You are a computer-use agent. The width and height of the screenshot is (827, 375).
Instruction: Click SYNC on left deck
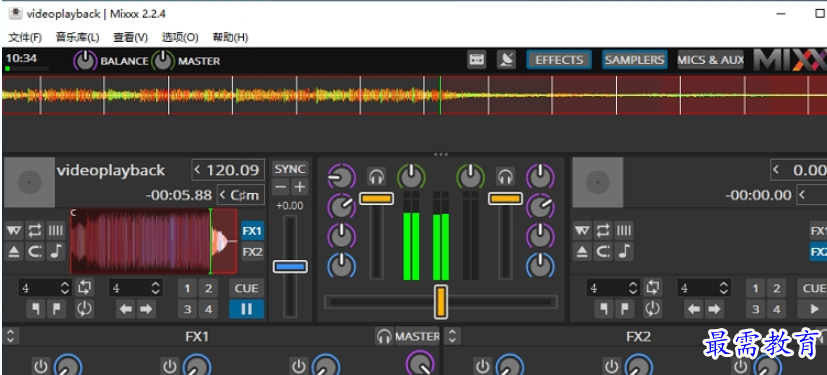pyautogui.click(x=290, y=169)
